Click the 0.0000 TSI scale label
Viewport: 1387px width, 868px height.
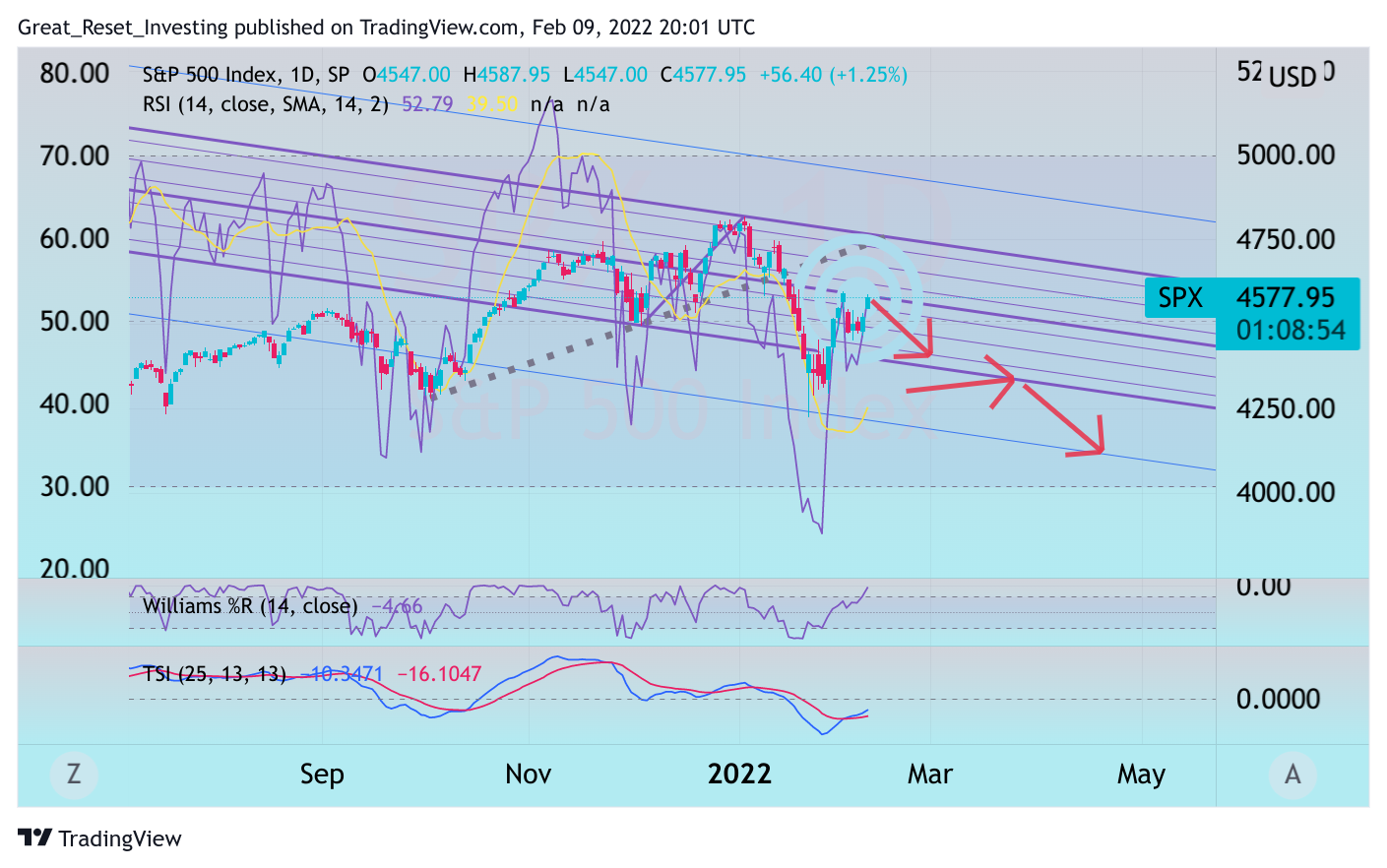[1278, 700]
